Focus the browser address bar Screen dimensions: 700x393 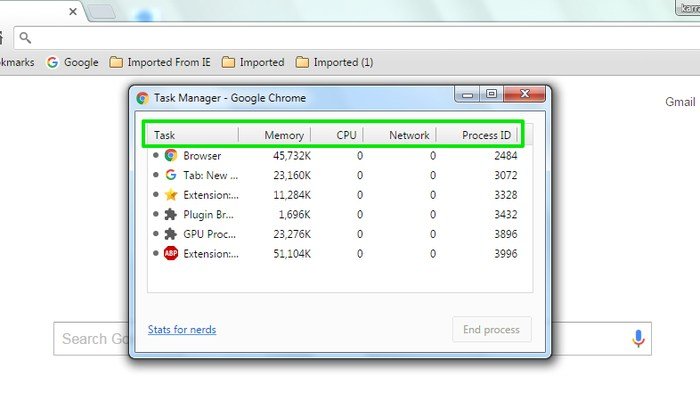[357, 38]
